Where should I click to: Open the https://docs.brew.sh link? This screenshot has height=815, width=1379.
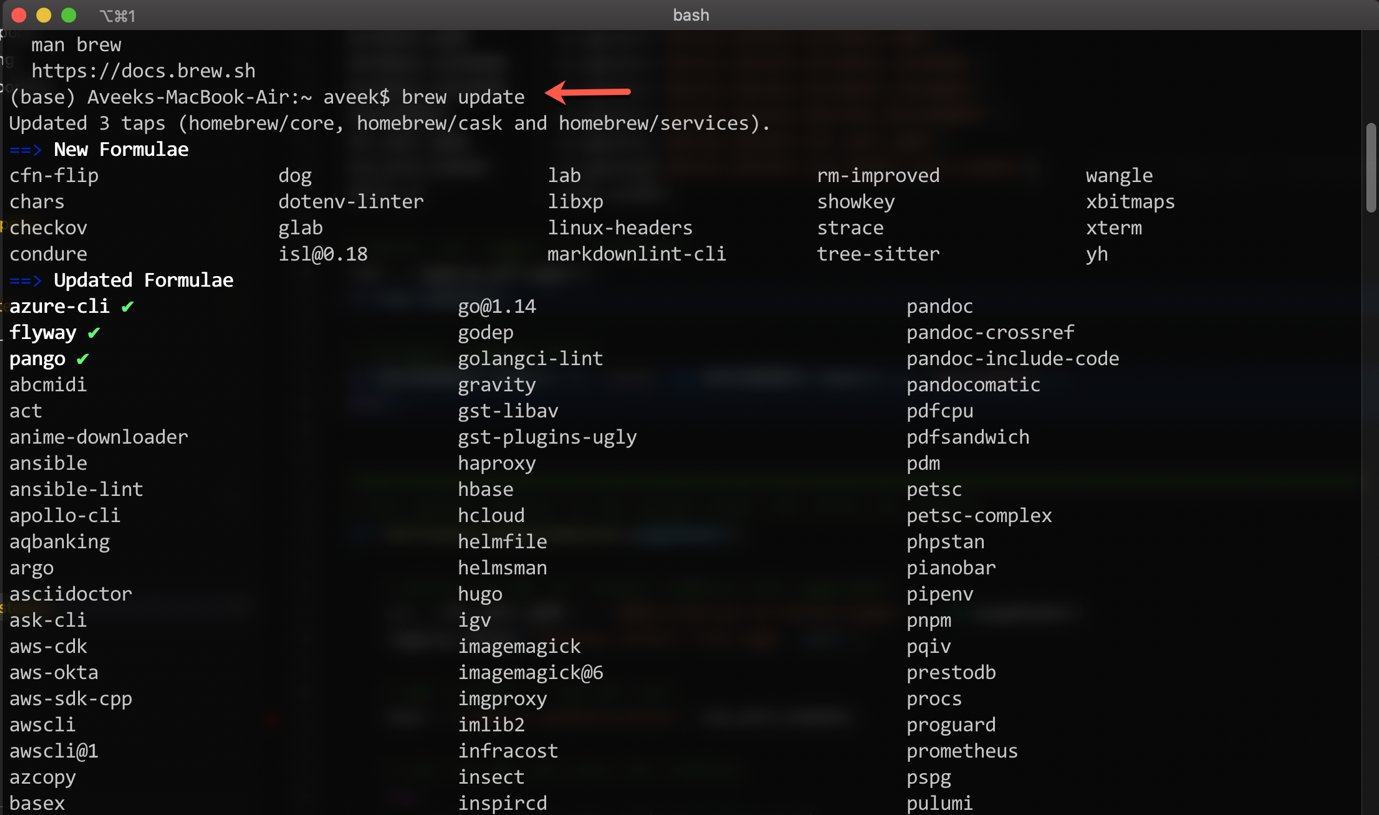[x=143, y=71]
